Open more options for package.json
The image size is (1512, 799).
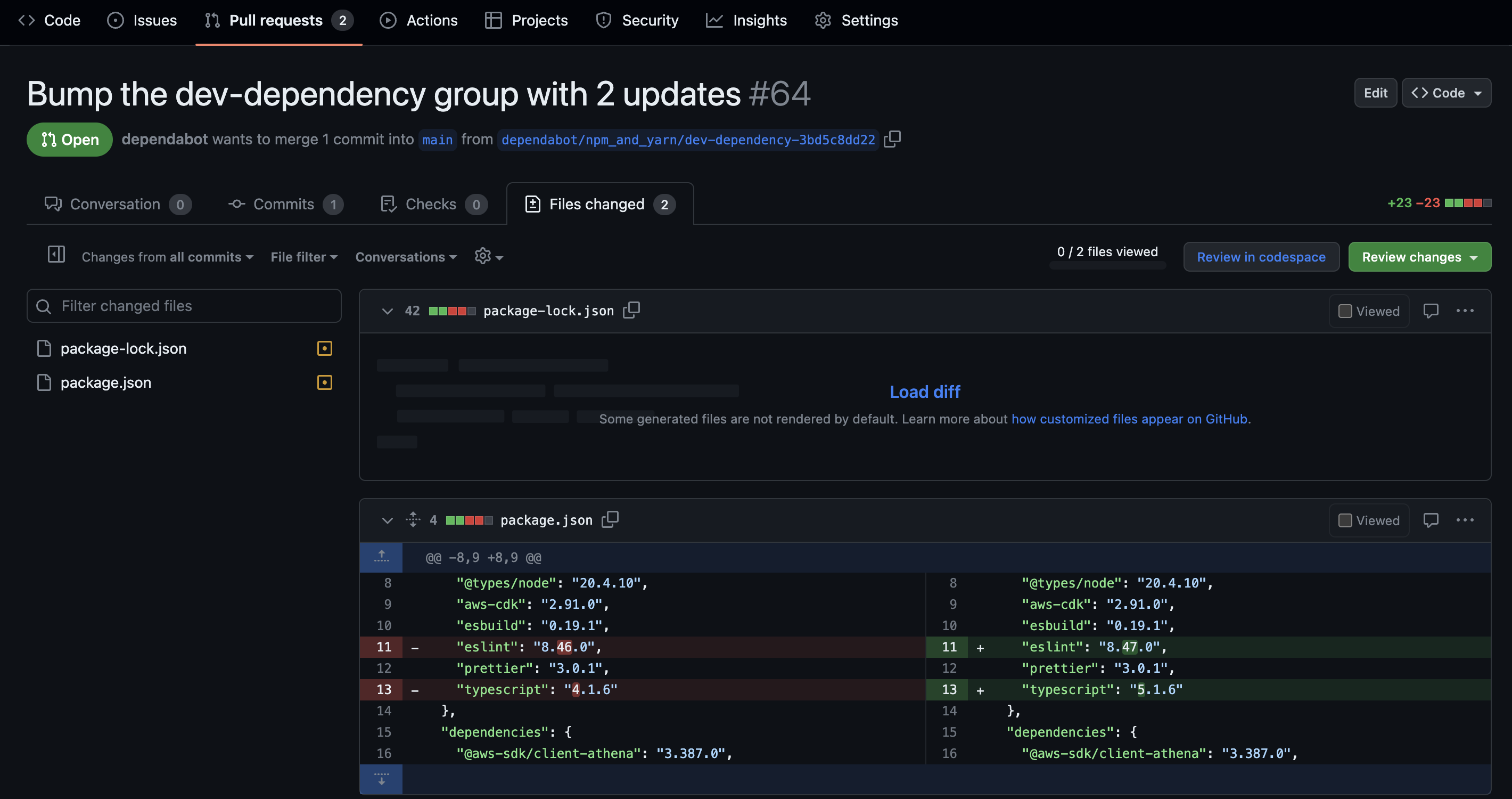[x=1465, y=520]
